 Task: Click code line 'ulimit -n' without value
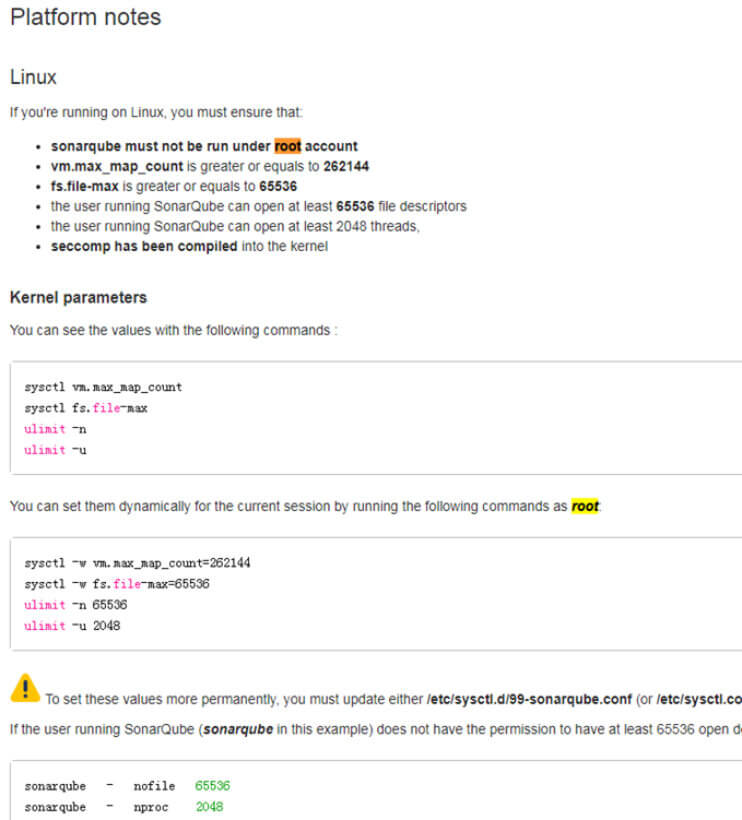click(55, 429)
